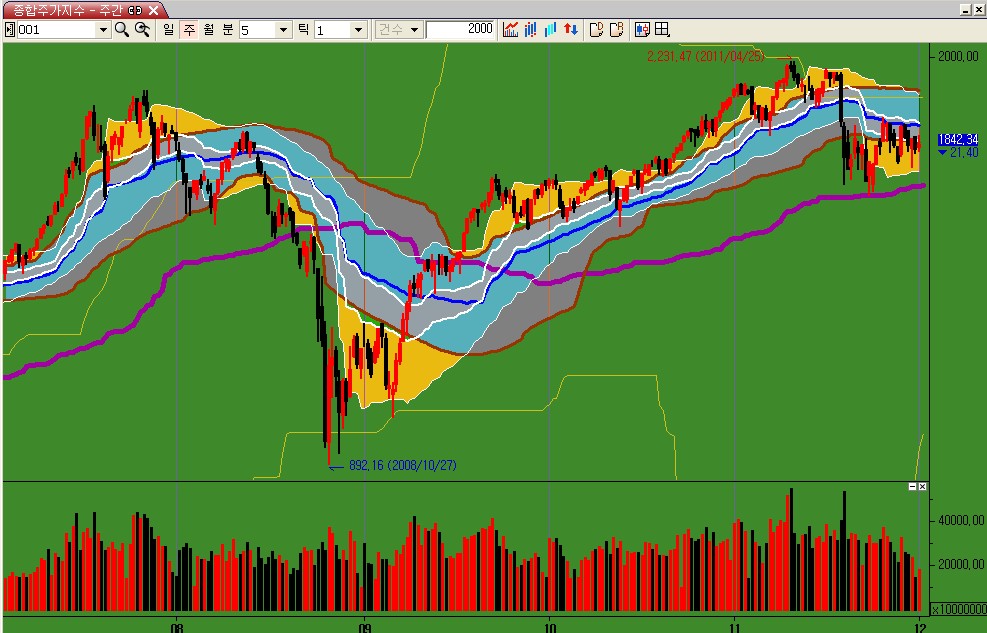Screen dimensions: 987x633
Task: Click the zoom magnifier with arrow icon
Action: coord(142,29)
